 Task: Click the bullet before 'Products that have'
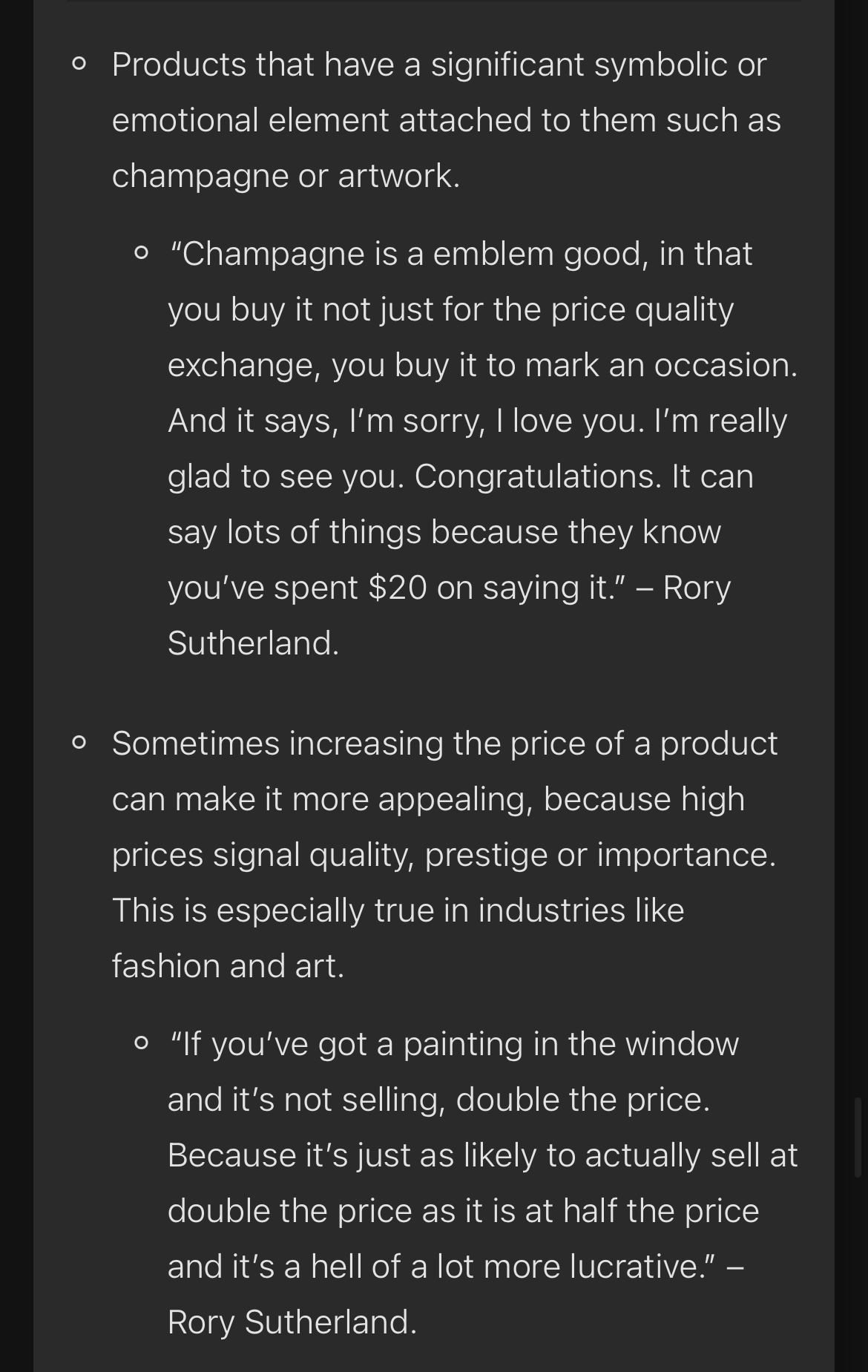tap(79, 65)
